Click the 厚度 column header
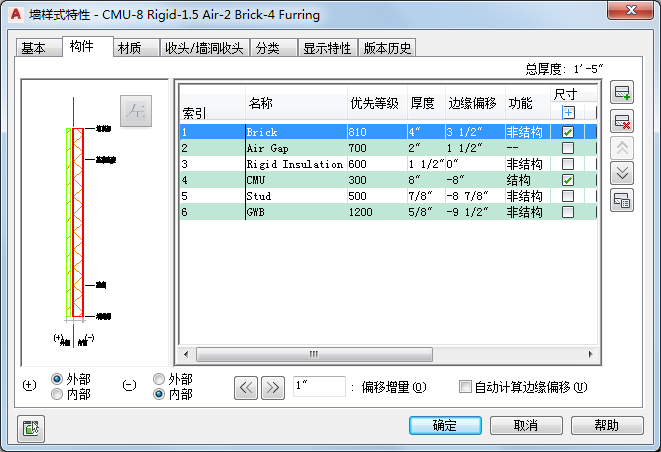Viewport: 661px width, 452px height. coord(426,103)
